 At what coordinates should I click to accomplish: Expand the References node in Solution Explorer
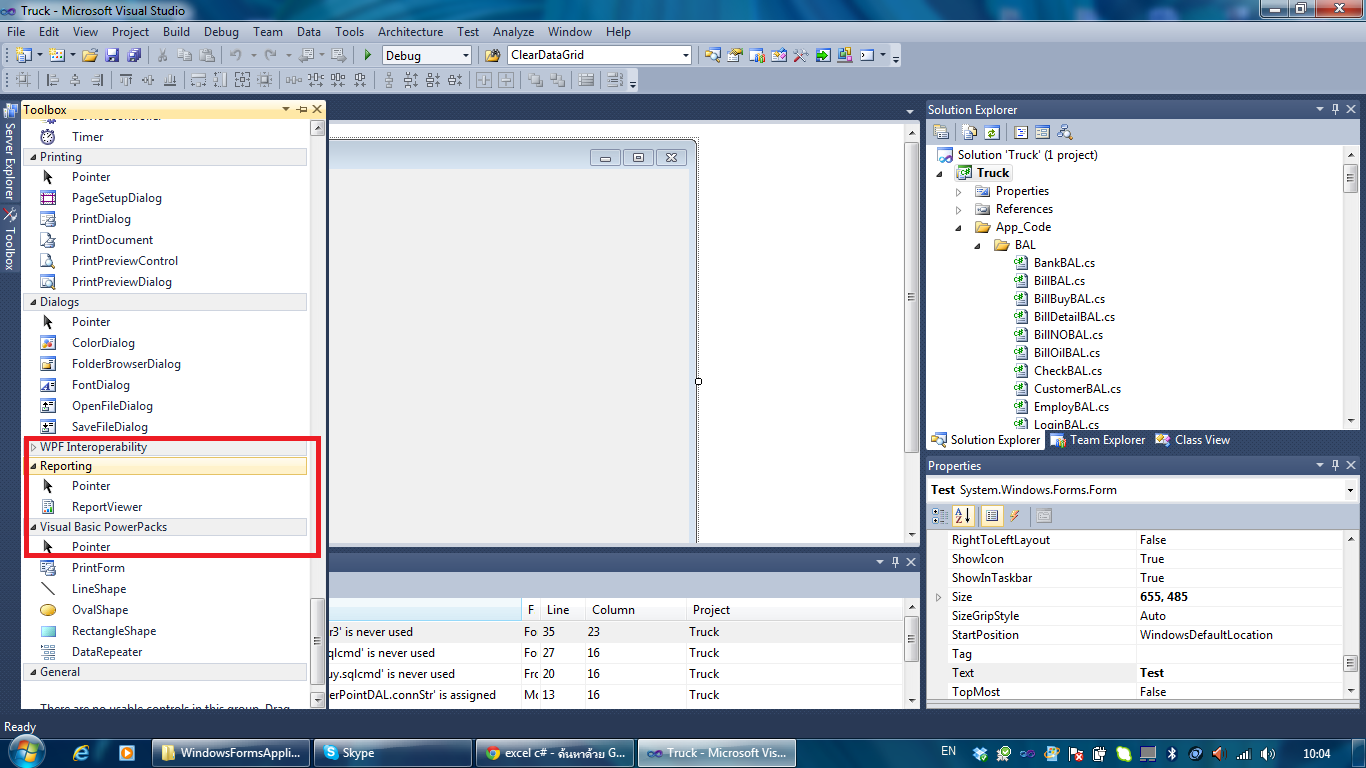pos(958,209)
